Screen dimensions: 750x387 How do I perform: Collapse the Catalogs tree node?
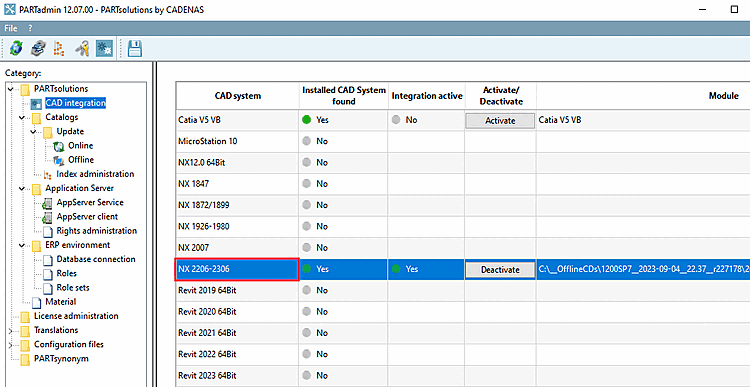(x=22, y=118)
